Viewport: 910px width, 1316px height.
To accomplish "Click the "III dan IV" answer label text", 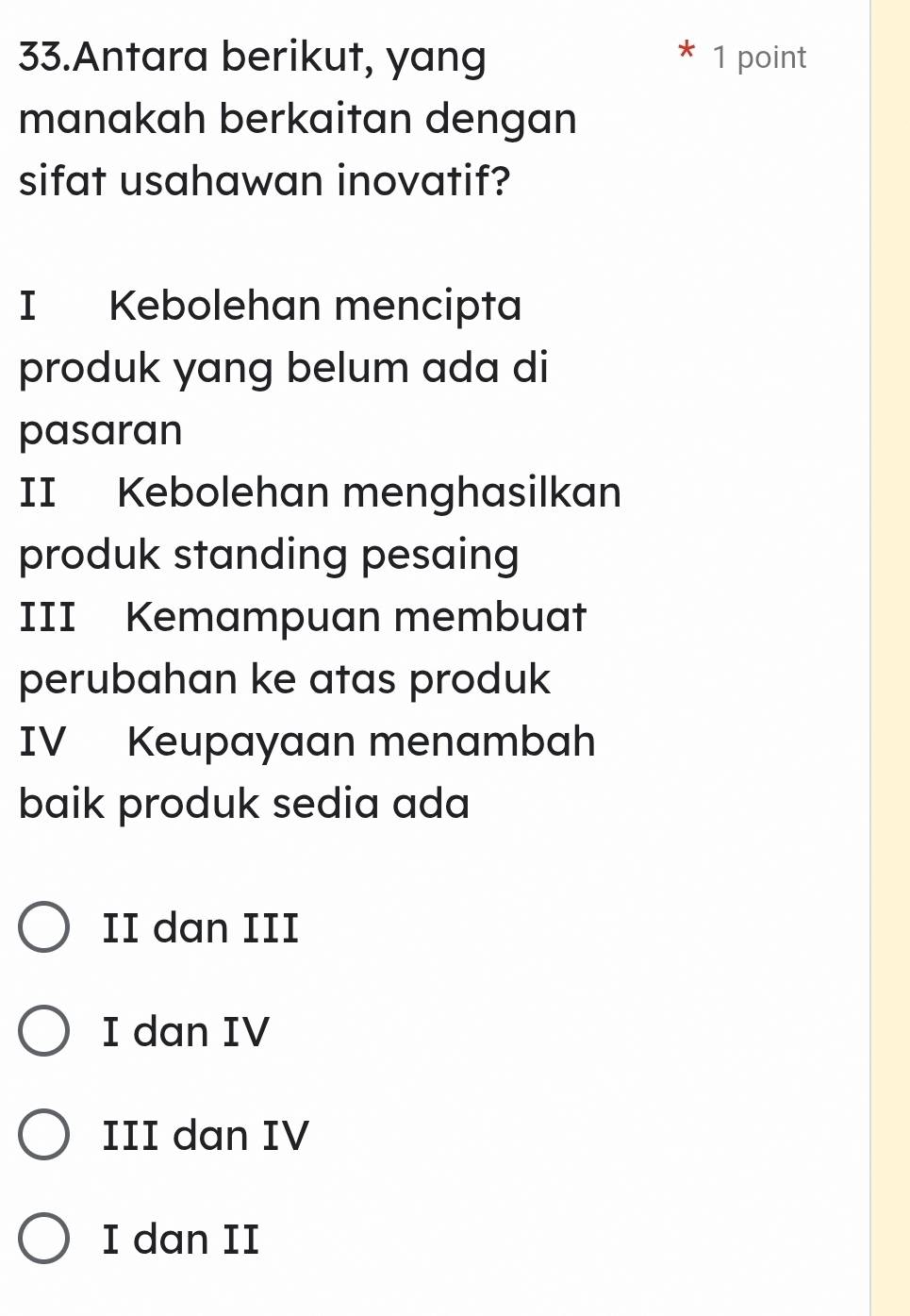I will click(206, 1135).
